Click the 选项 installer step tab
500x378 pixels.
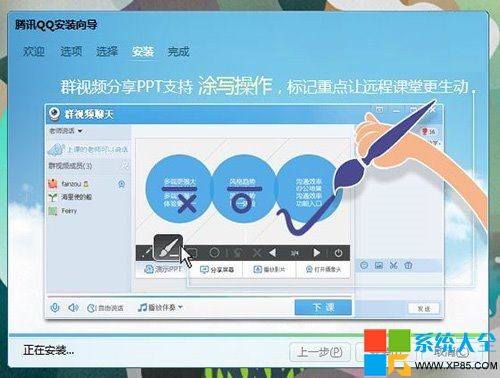[71, 52]
